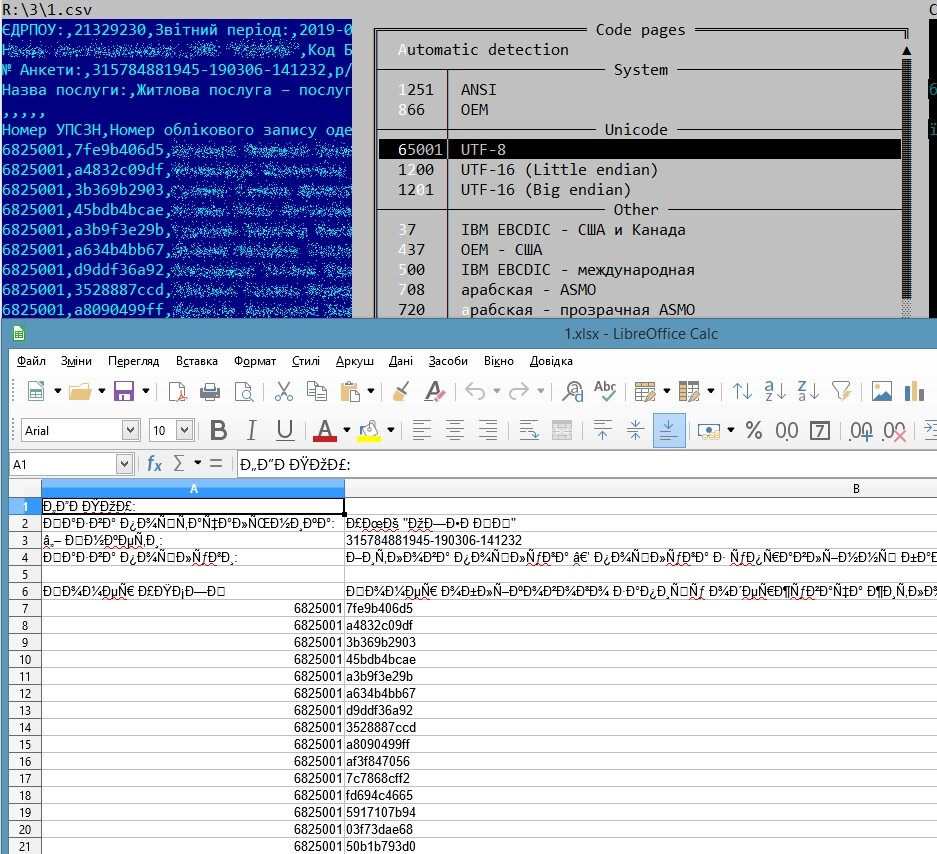The image size is (937, 854).
Task: Open the font size dropdown
Action: [x=184, y=431]
